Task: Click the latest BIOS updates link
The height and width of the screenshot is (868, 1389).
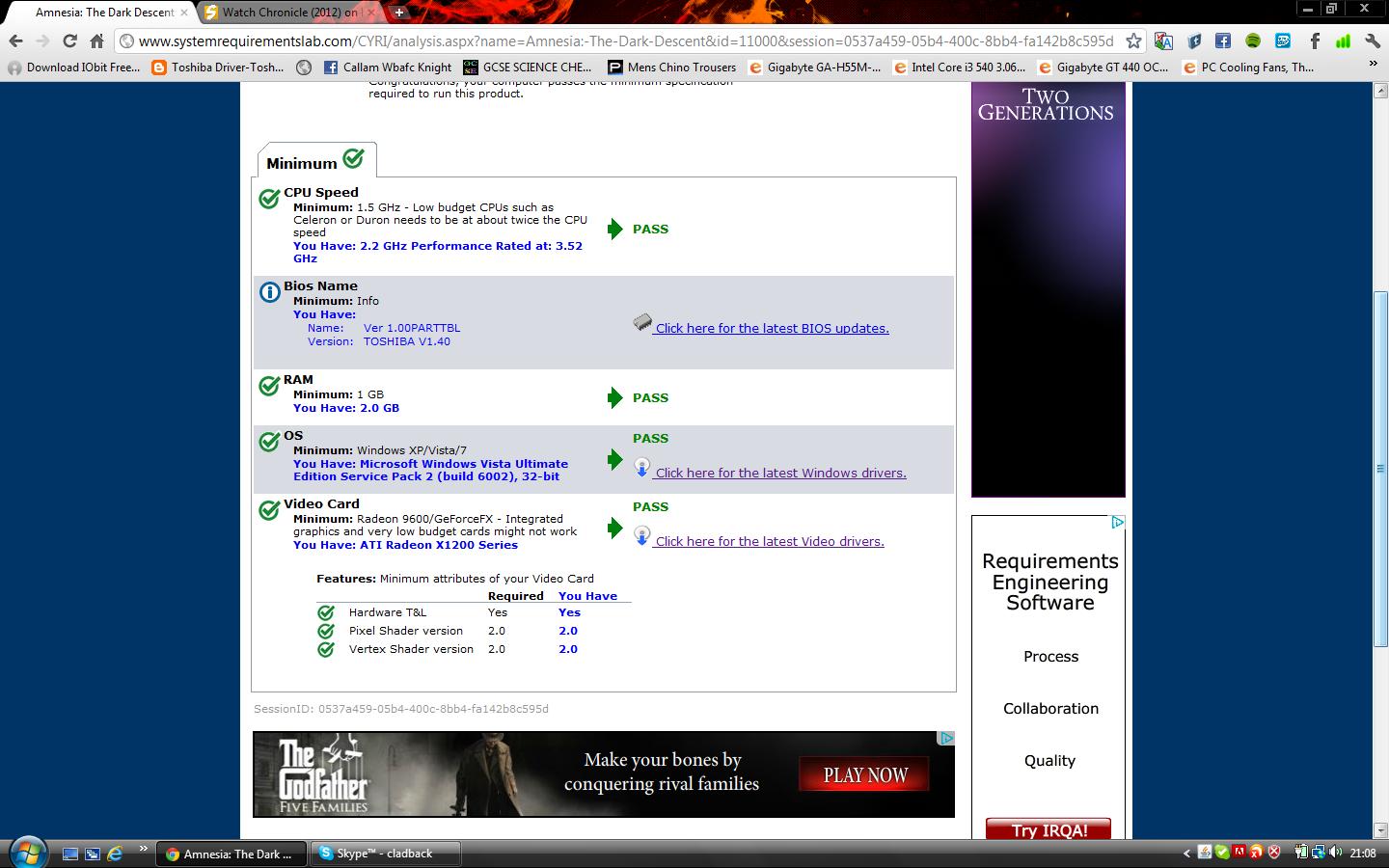Action: (x=772, y=328)
